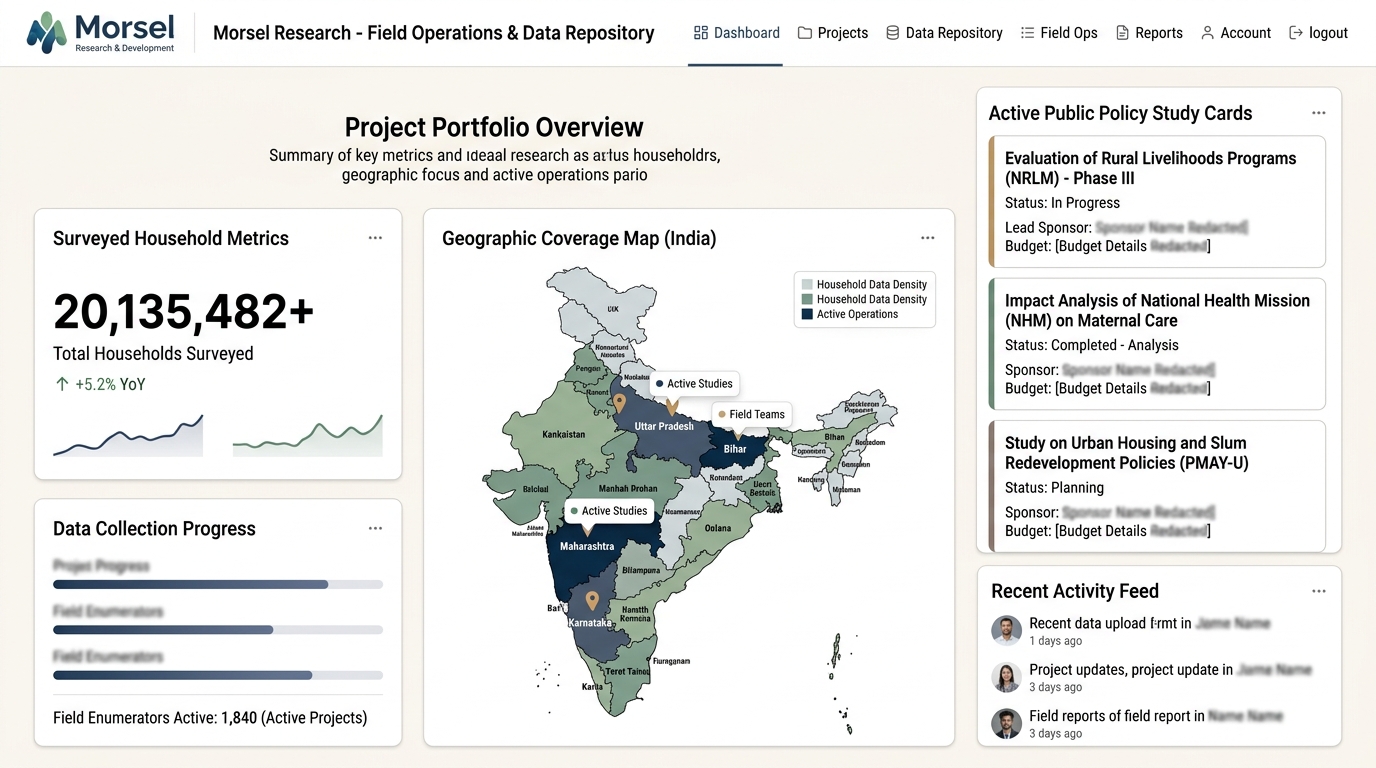Click avatar beside Project updates entry
Viewport: 1376px width, 768px height.
[1006, 677]
